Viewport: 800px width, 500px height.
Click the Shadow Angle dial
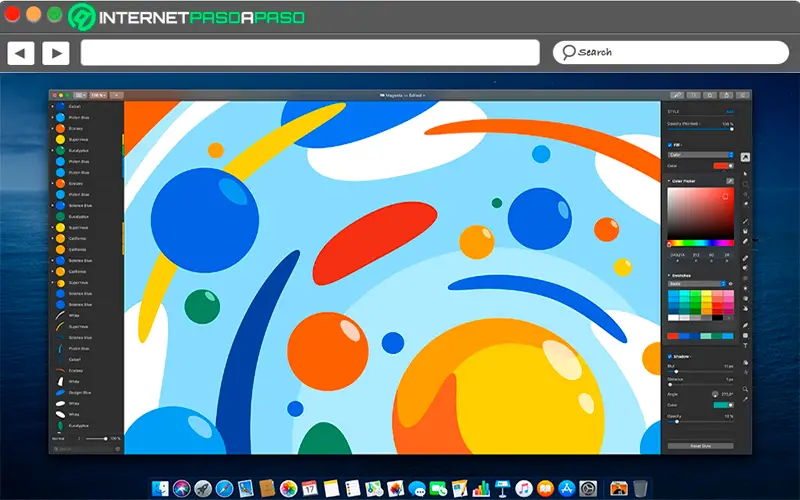click(715, 394)
